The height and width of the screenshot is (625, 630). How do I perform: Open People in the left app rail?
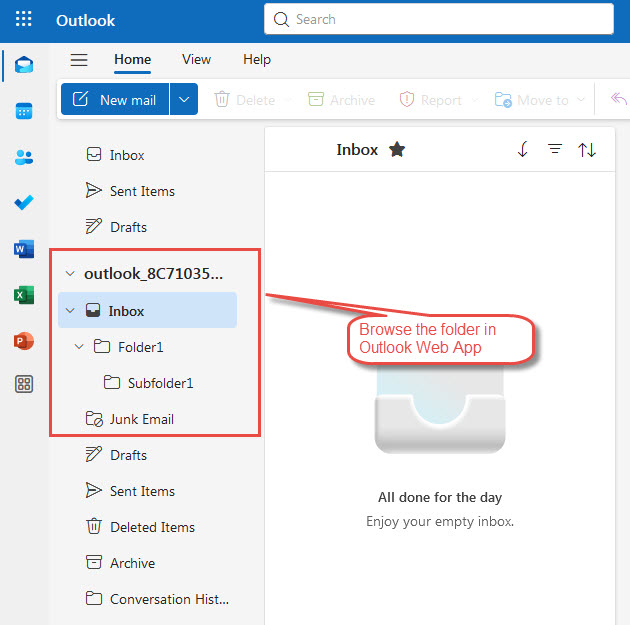(24, 157)
